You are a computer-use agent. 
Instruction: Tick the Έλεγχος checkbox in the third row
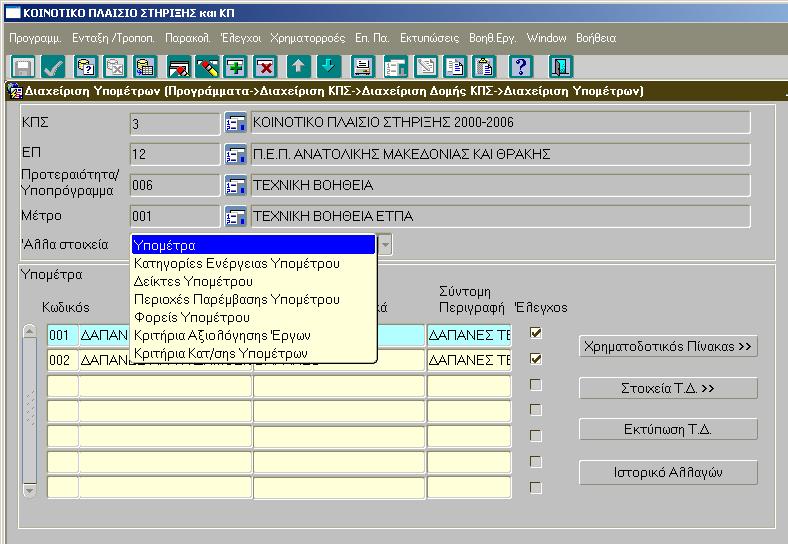click(536, 385)
